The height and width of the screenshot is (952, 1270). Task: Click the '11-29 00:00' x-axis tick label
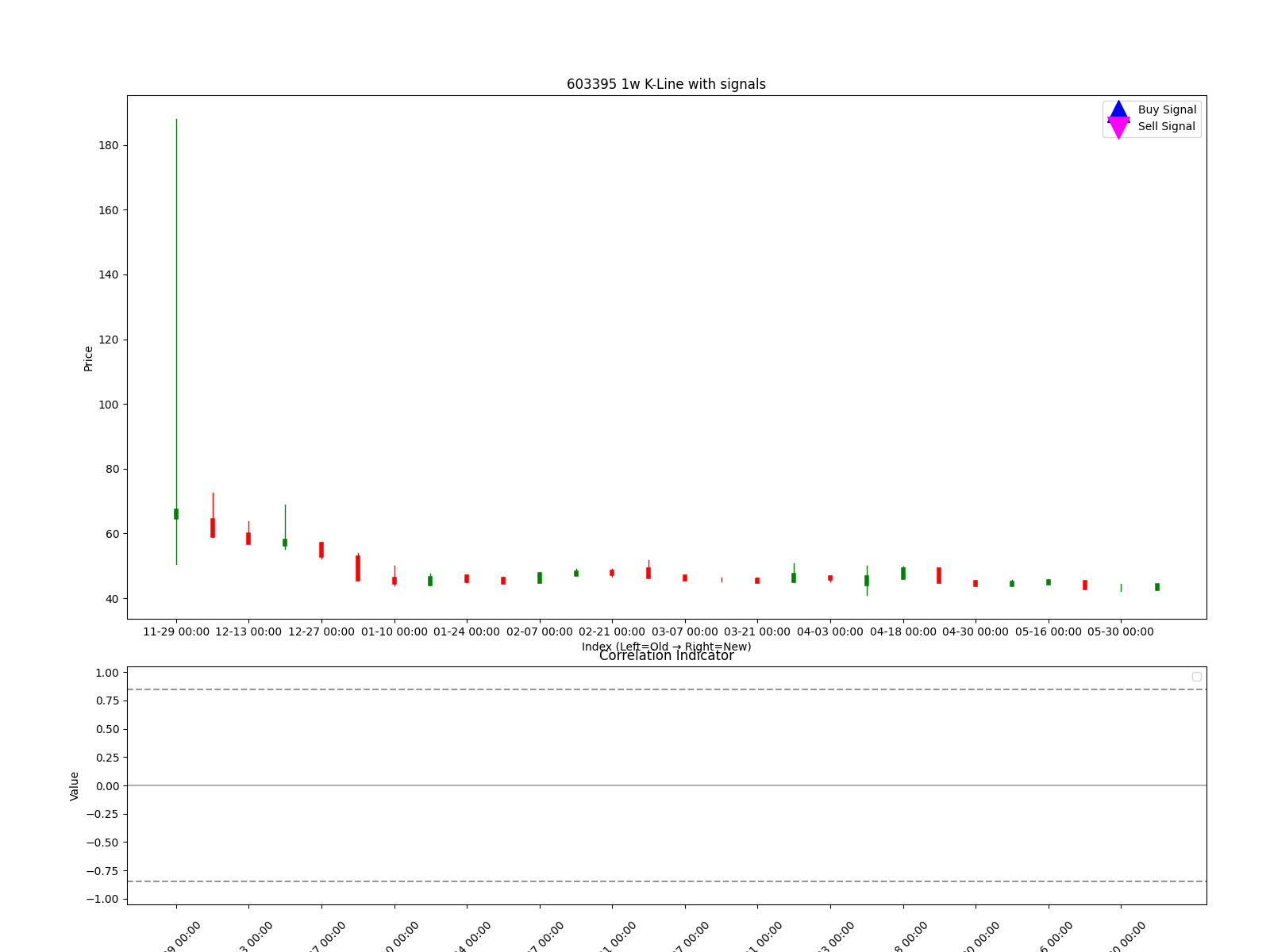176,631
